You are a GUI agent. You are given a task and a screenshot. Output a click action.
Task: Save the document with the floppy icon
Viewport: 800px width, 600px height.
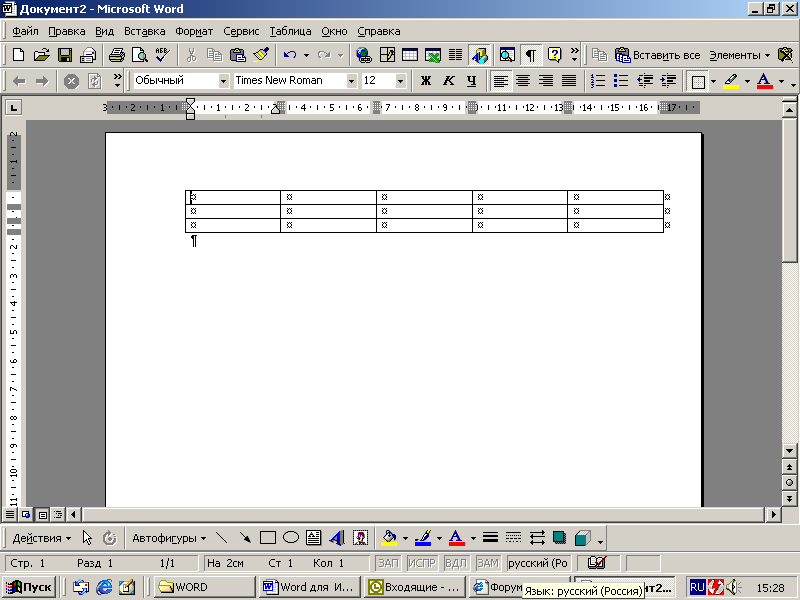click(x=65, y=55)
